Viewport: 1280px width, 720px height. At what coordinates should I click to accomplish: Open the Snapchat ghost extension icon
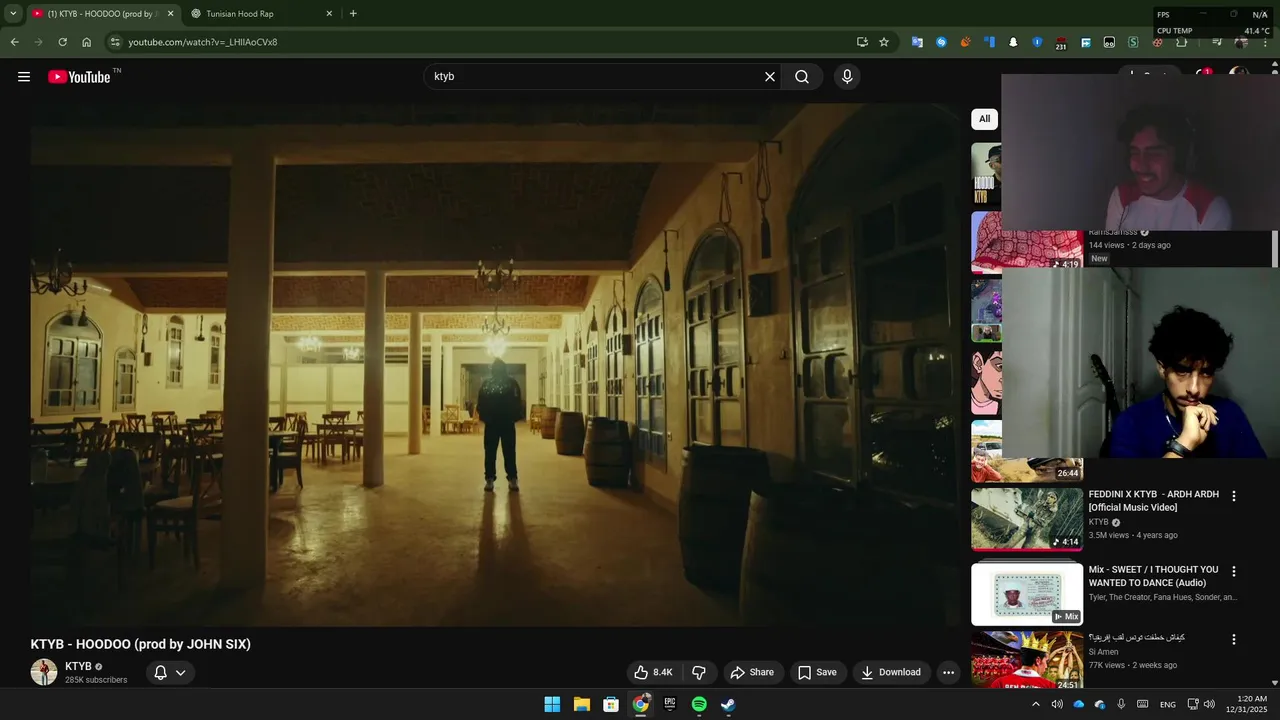1013,42
